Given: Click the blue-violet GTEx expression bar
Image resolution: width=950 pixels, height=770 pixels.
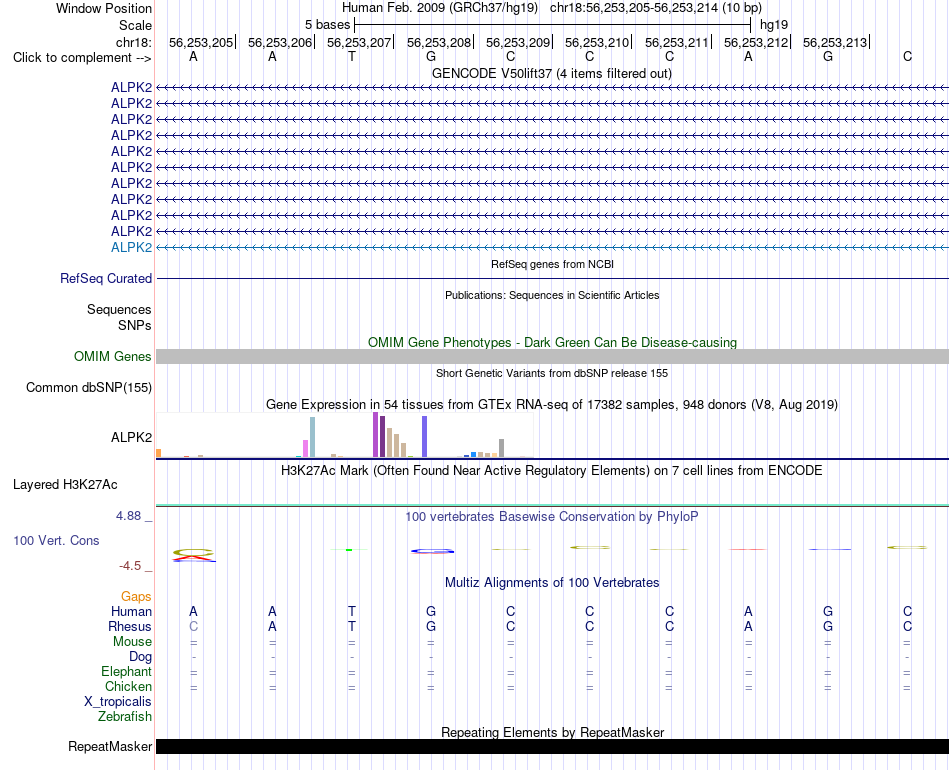Looking at the screenshot, I should pyautogui.click(x=425, y=436).
